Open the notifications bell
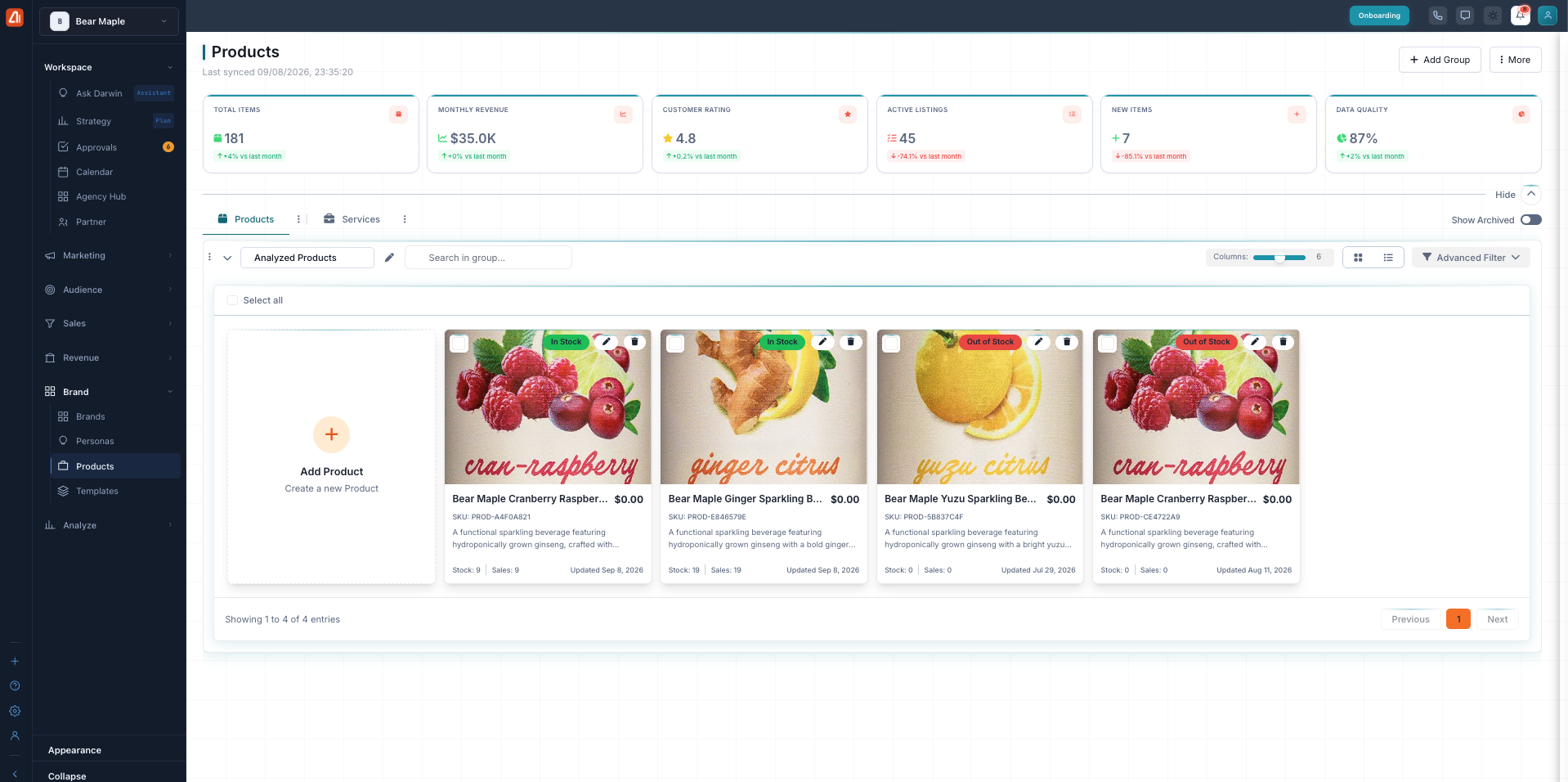Screen dimensions: 1568x782 [x=1521, y=16]
